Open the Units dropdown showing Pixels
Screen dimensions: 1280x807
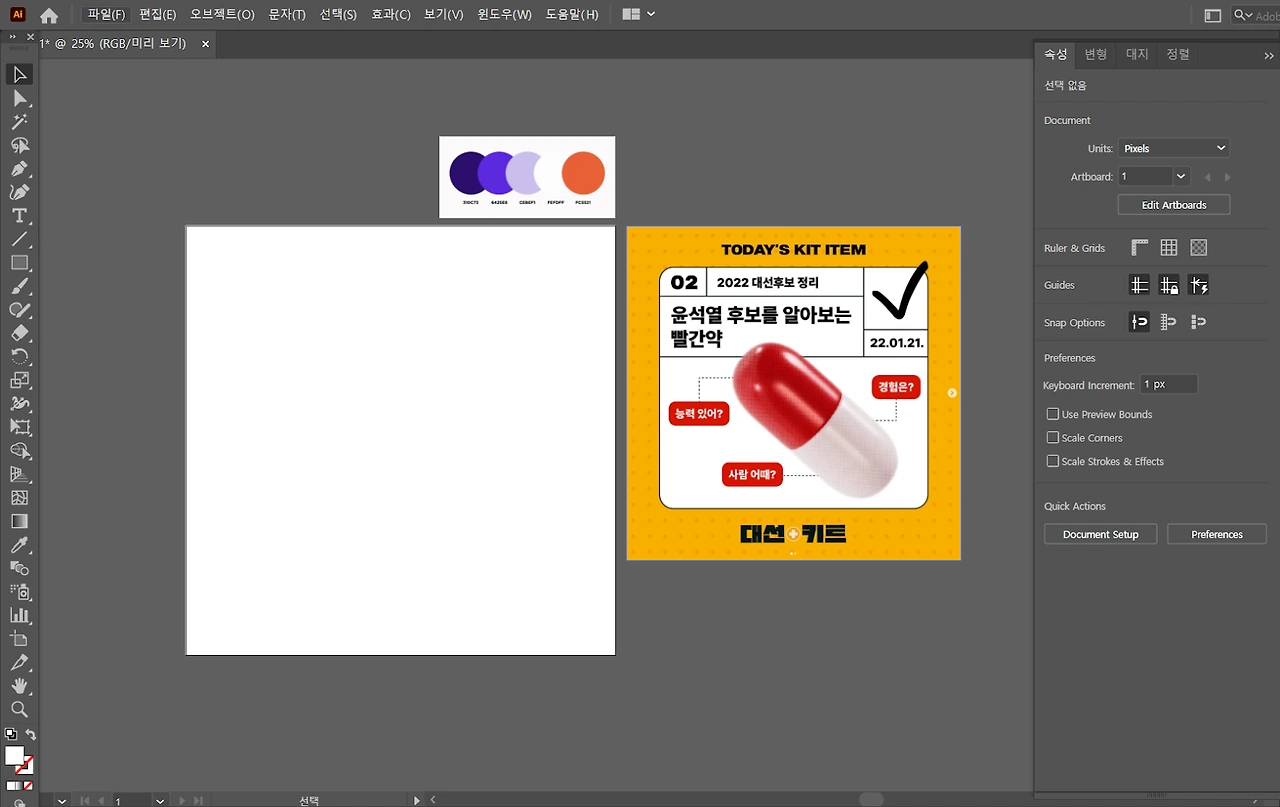click(1173, 148)
